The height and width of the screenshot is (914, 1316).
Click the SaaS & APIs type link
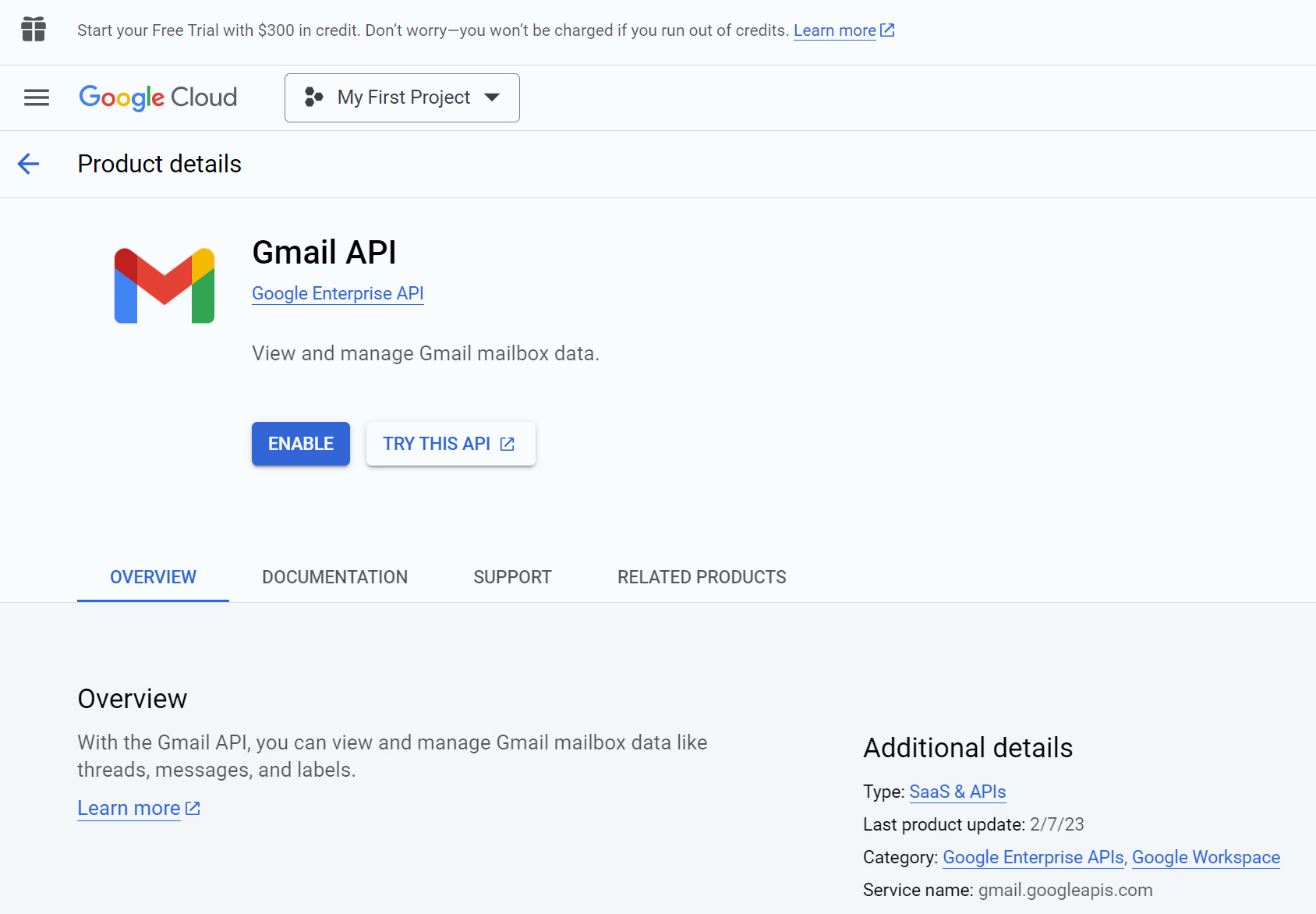click(957, 792)
